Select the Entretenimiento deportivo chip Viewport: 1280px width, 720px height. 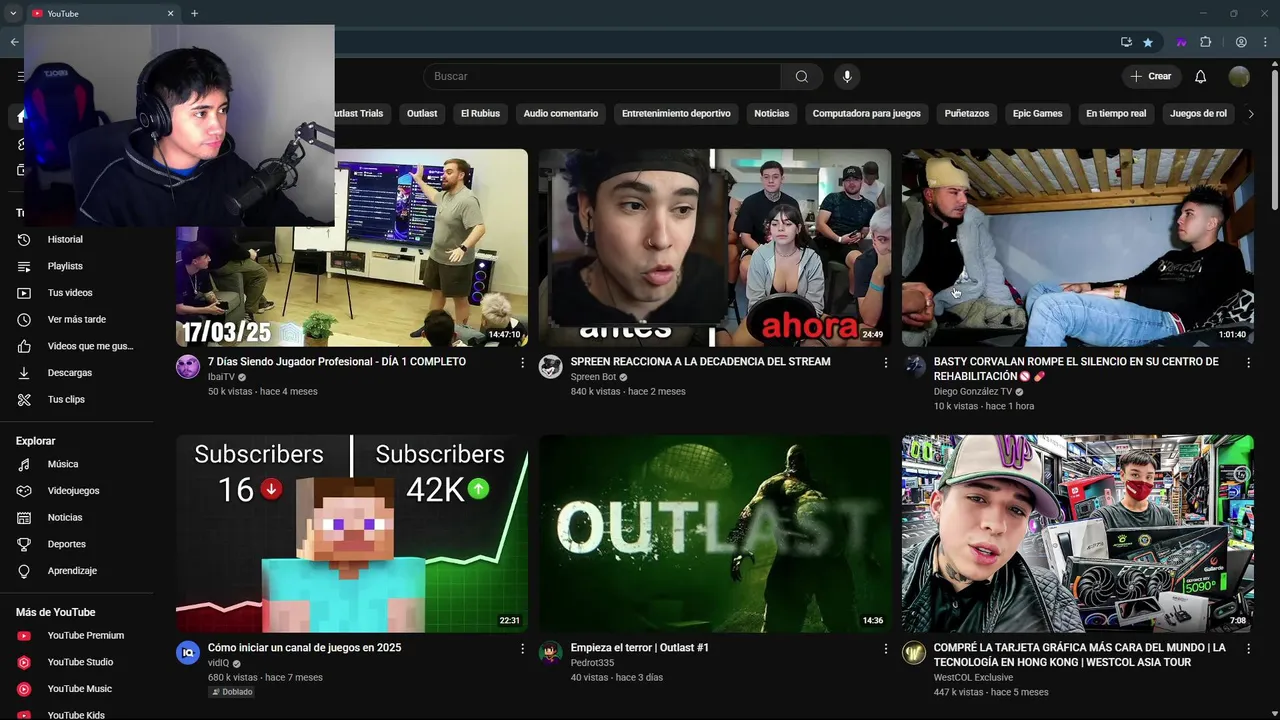tap(676, 114)
